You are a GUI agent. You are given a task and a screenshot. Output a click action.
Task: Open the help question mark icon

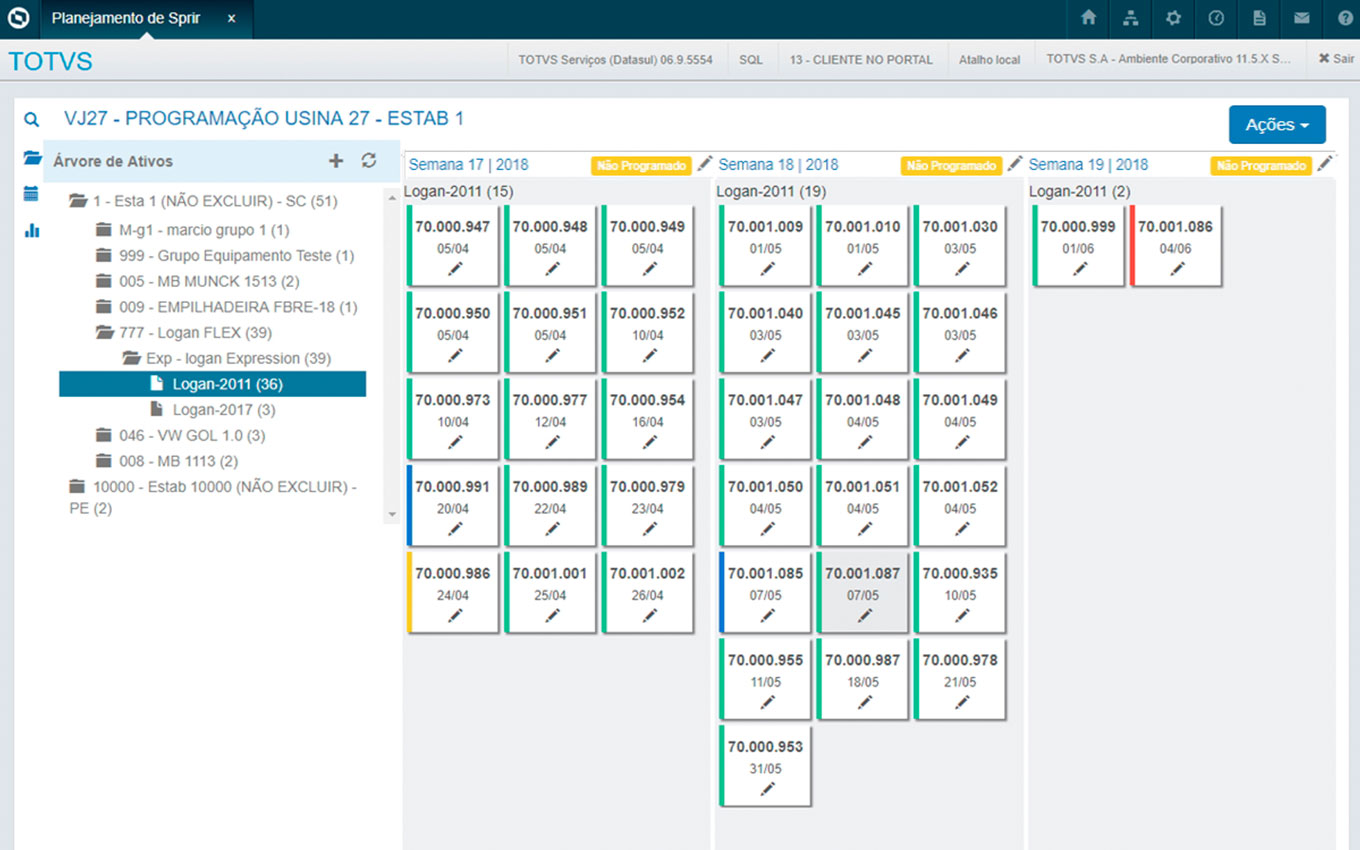click(x=1344, y=19)
